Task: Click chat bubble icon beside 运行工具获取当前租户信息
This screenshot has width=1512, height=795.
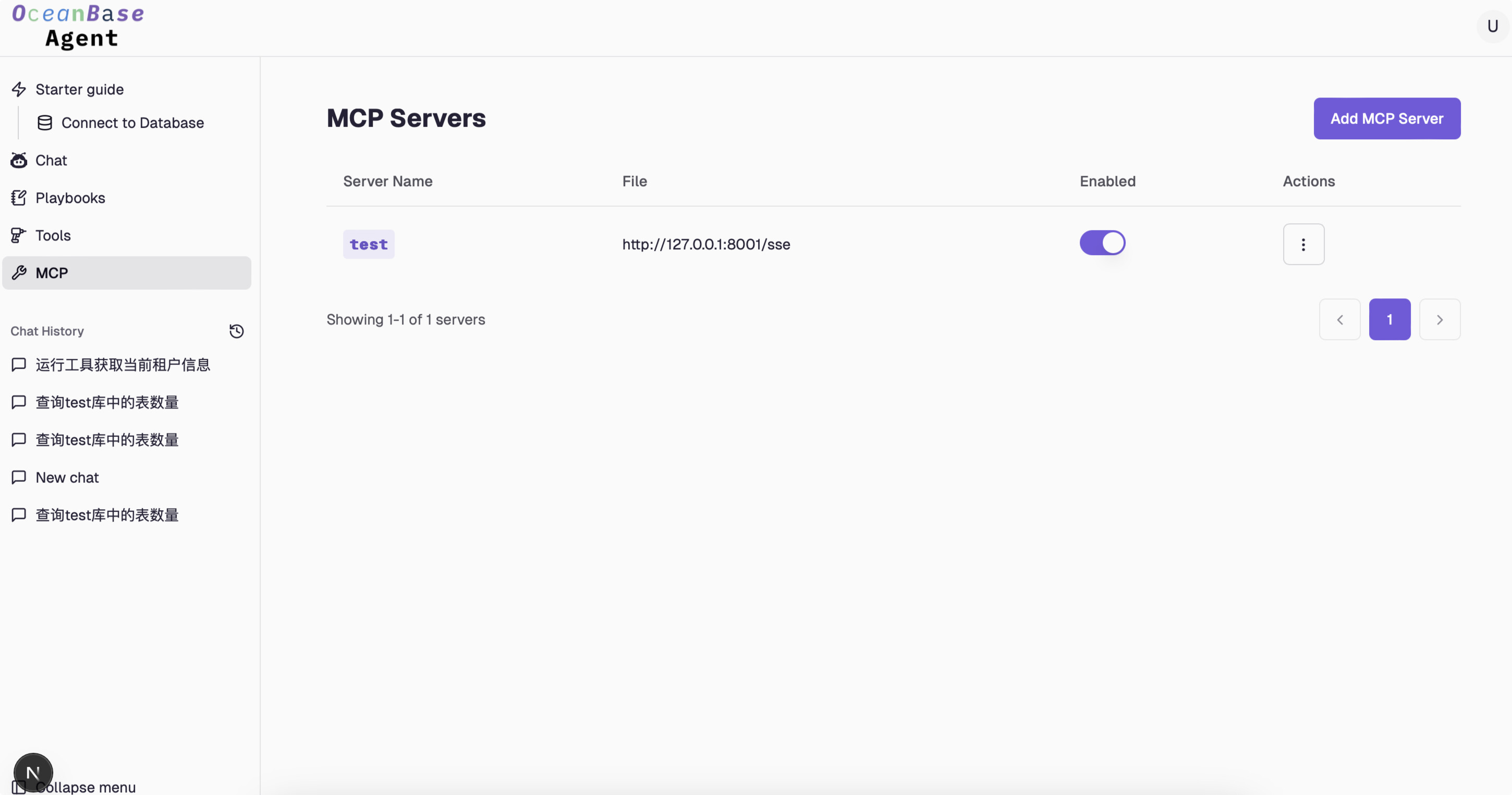Action: coord(19,365)
